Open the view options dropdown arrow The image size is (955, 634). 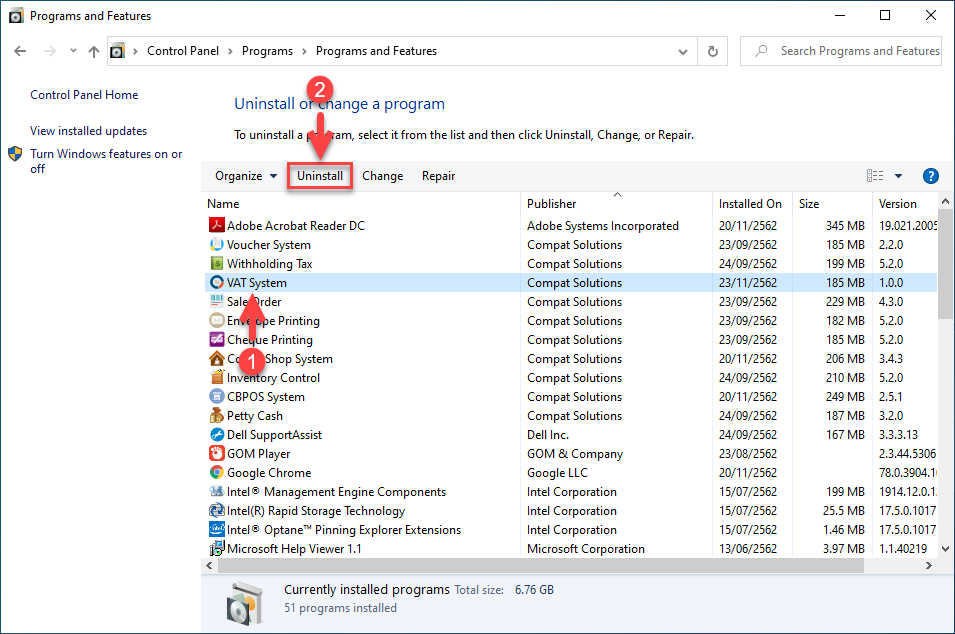898,176
